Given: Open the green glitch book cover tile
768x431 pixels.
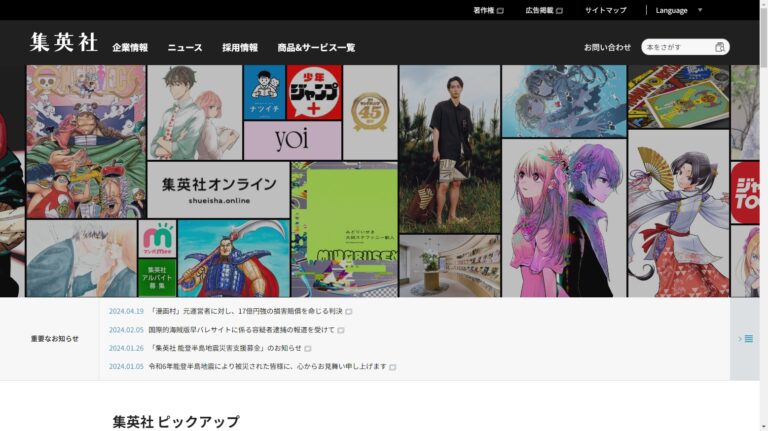Looking at the screenshot, I should pos(344,229).
